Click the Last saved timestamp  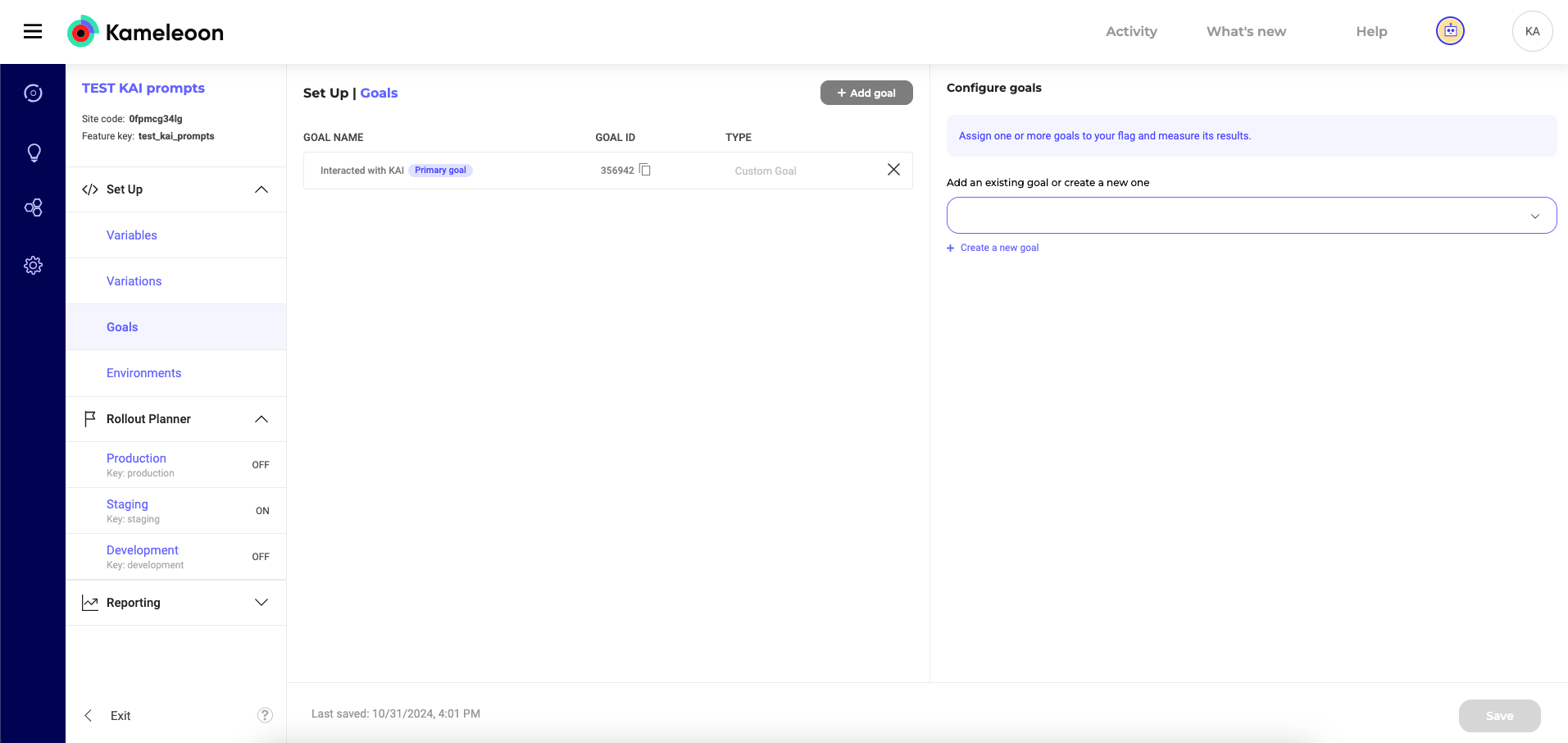tap(396, 713)
